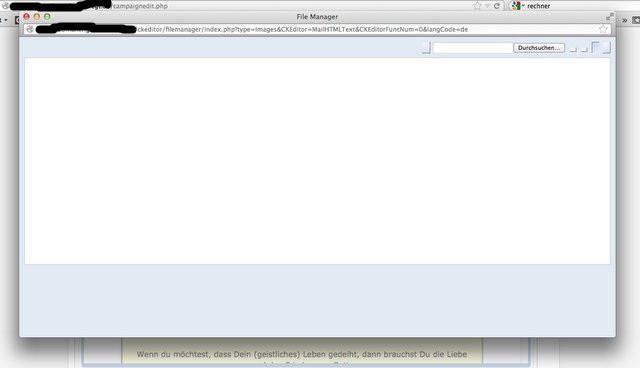Zoom File Manager window with green button
640x368 pixels.
(x=47, y=17)
